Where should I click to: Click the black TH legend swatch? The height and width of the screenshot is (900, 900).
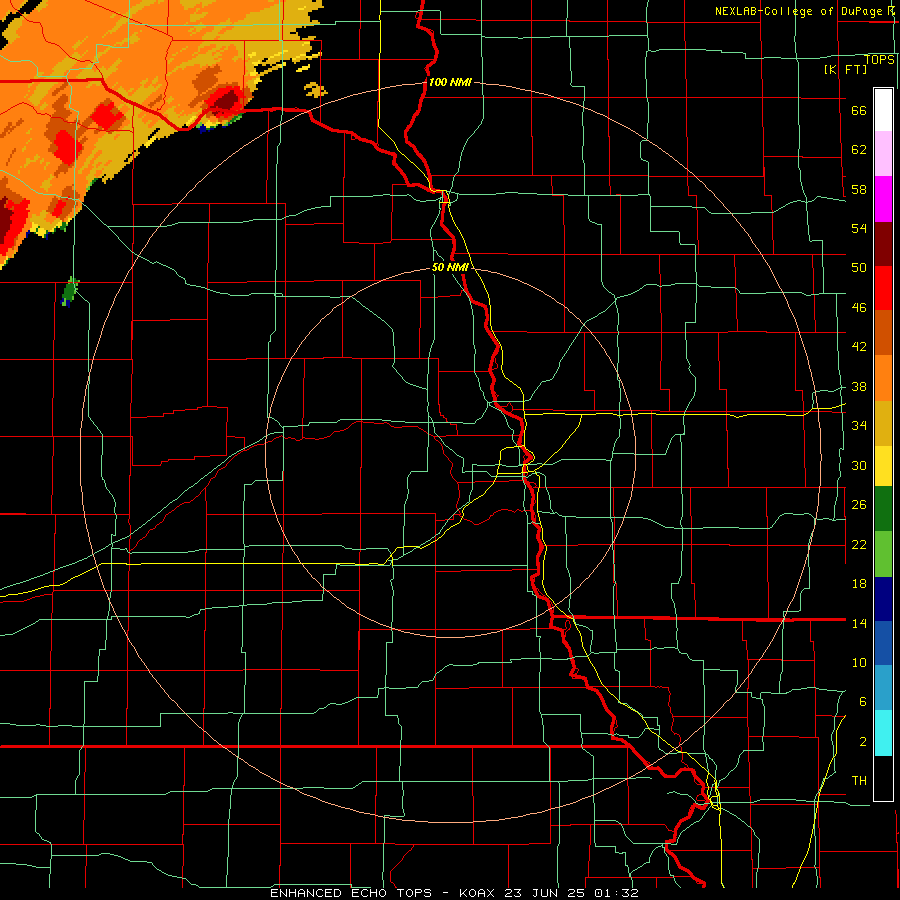(x=883, y=778)
